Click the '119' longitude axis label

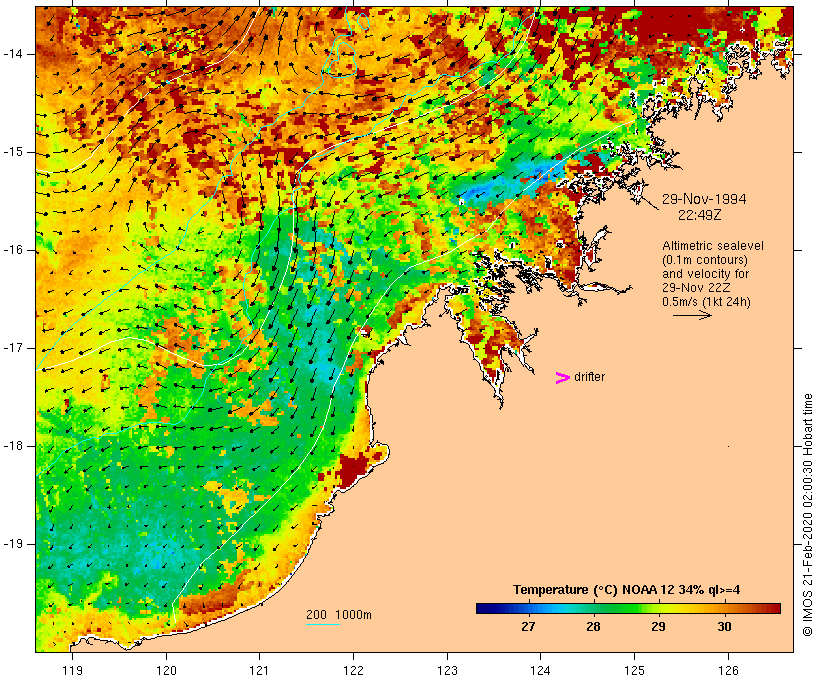[x=73, y=670]
